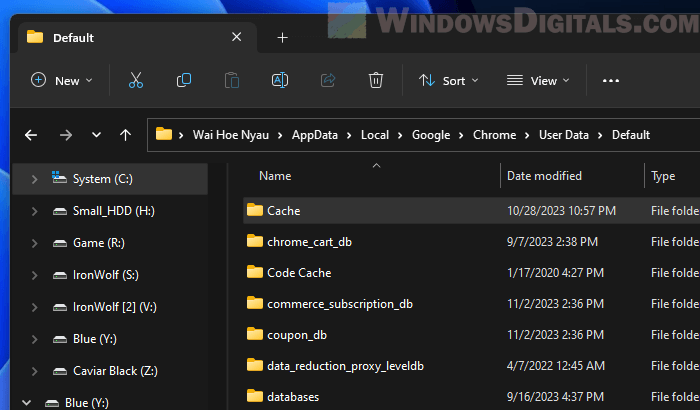Screen dimensions: 700x410
Task: Add a new tab with plus
Action: point(282,38)
